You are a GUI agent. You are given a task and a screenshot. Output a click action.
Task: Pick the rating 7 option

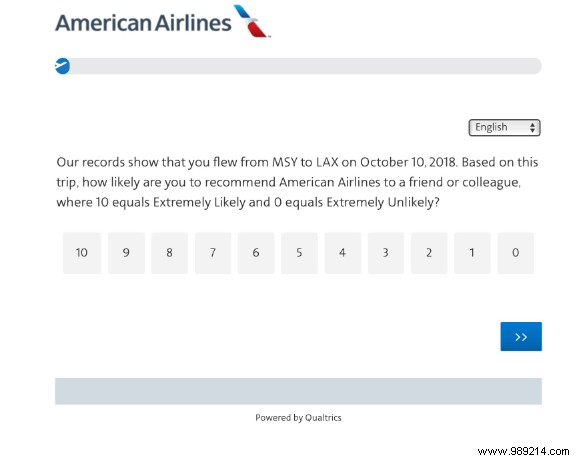[x=213, y=253]
